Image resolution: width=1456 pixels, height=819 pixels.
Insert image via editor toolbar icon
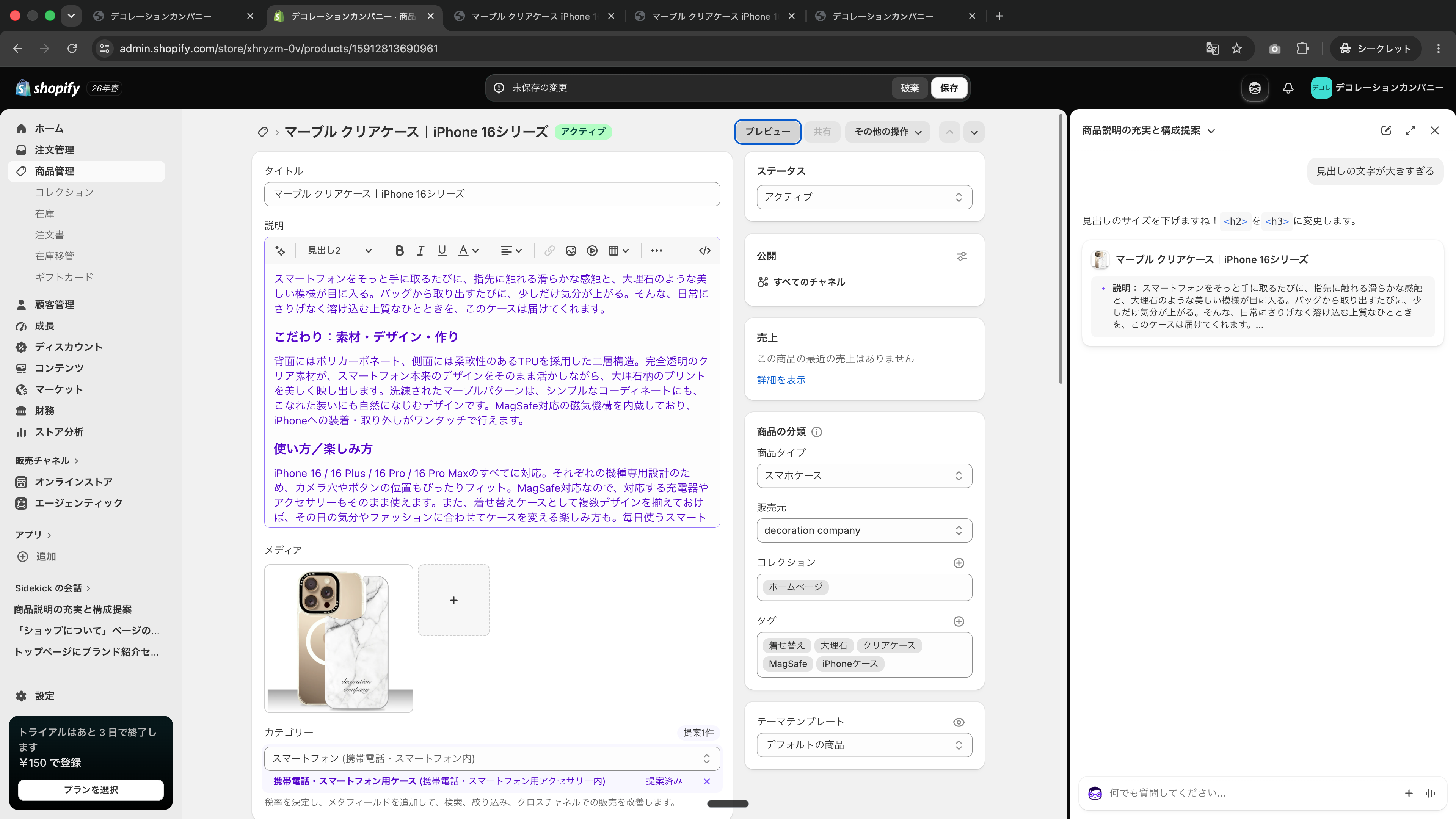(x=571, y=251)
